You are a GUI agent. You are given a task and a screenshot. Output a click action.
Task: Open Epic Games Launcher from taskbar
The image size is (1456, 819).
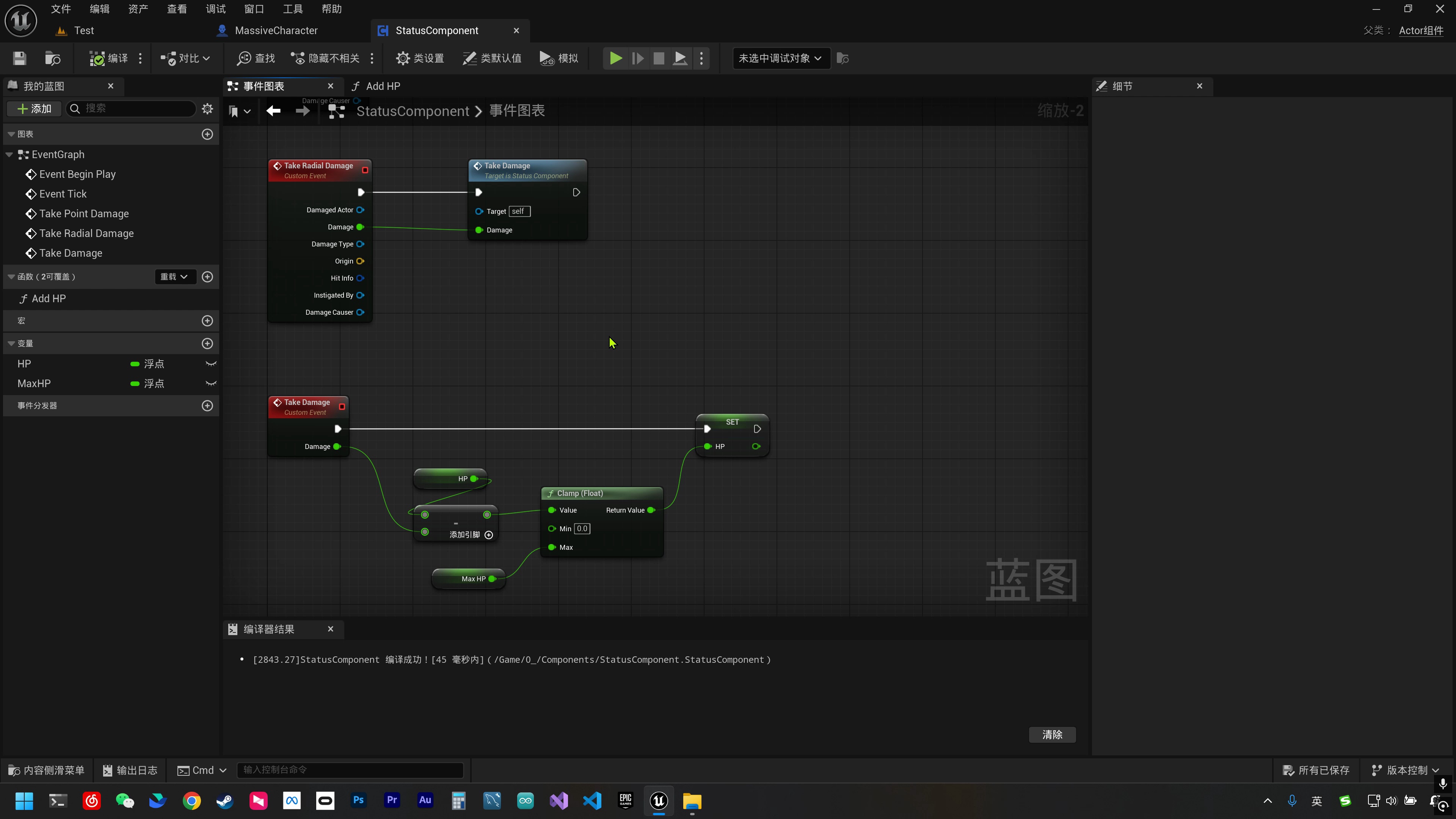click(x=626, y=800)
